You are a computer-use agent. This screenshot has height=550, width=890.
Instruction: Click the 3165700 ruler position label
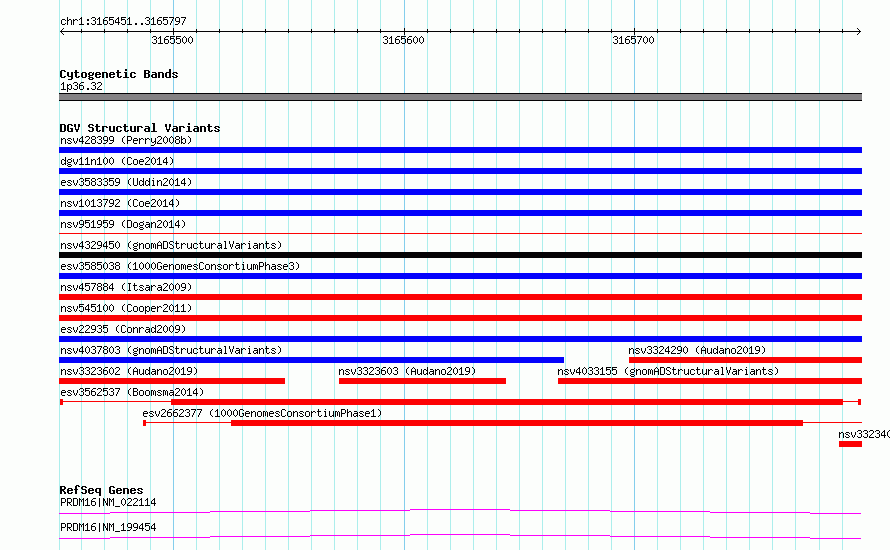pos(633,40)
